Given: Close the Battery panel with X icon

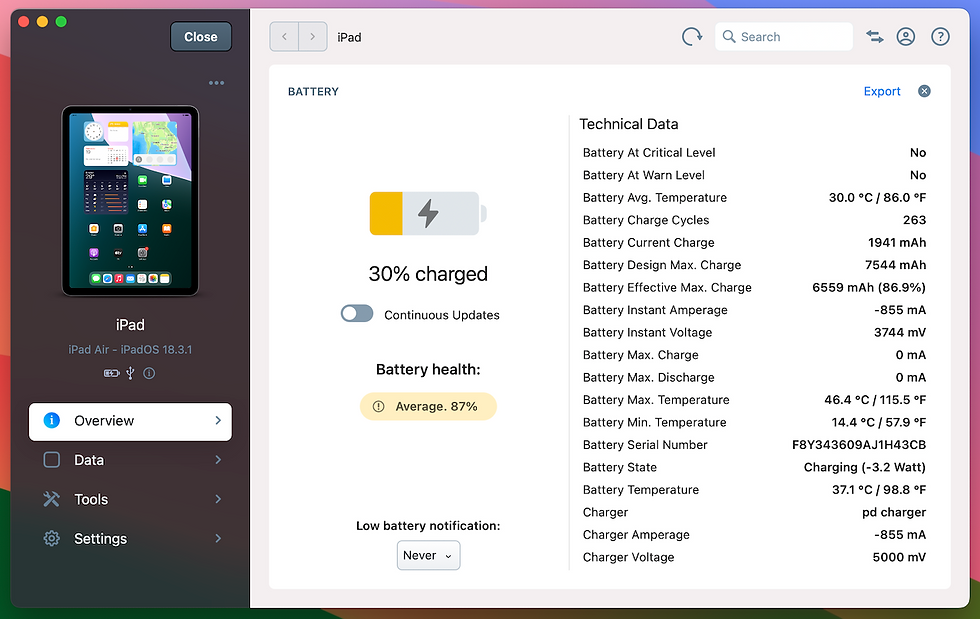Looking at the screenshot, I should tap(924, 91).
